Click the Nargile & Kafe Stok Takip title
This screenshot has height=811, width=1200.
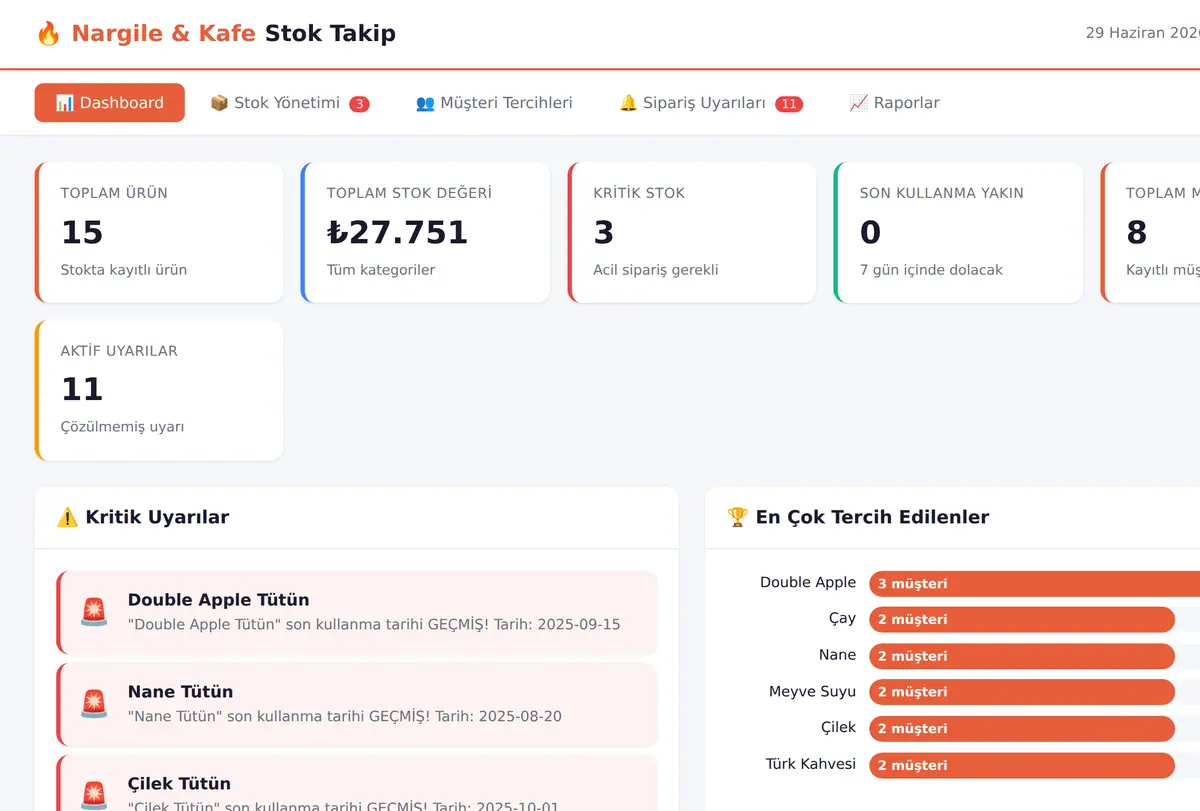[x=233, y=34]
